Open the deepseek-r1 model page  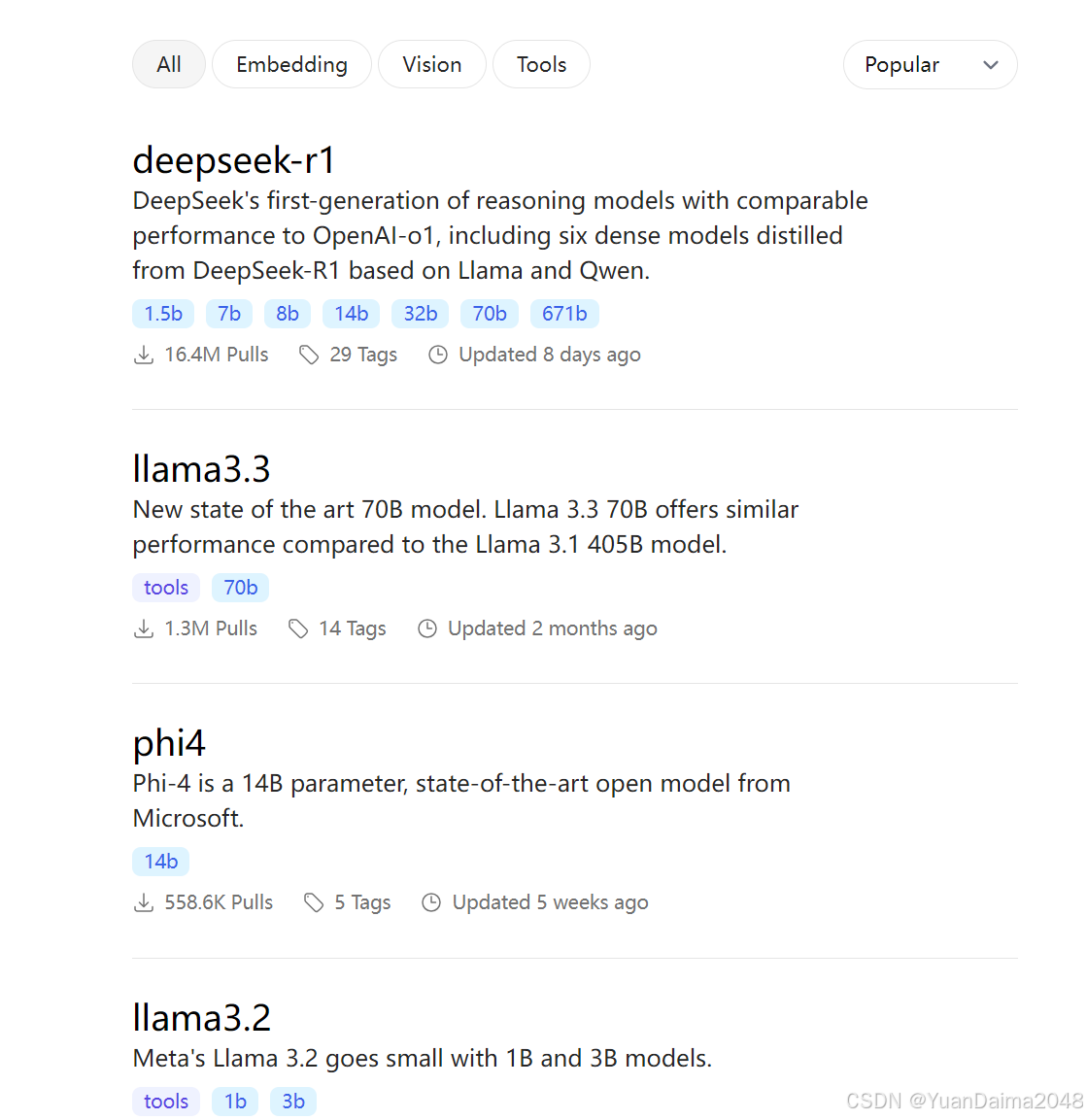click(x=233, y=159)
